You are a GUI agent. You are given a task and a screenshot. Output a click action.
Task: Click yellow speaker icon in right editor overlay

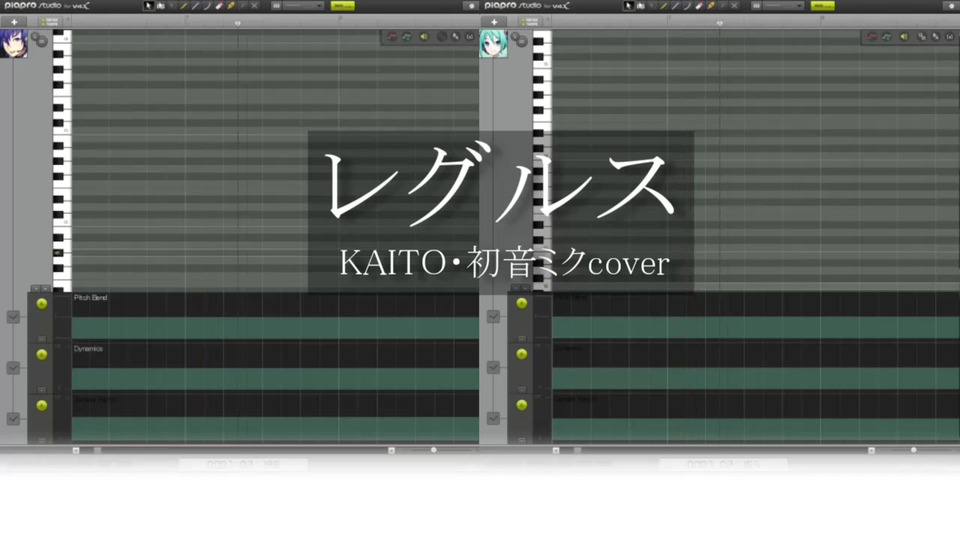pos(904,37)
